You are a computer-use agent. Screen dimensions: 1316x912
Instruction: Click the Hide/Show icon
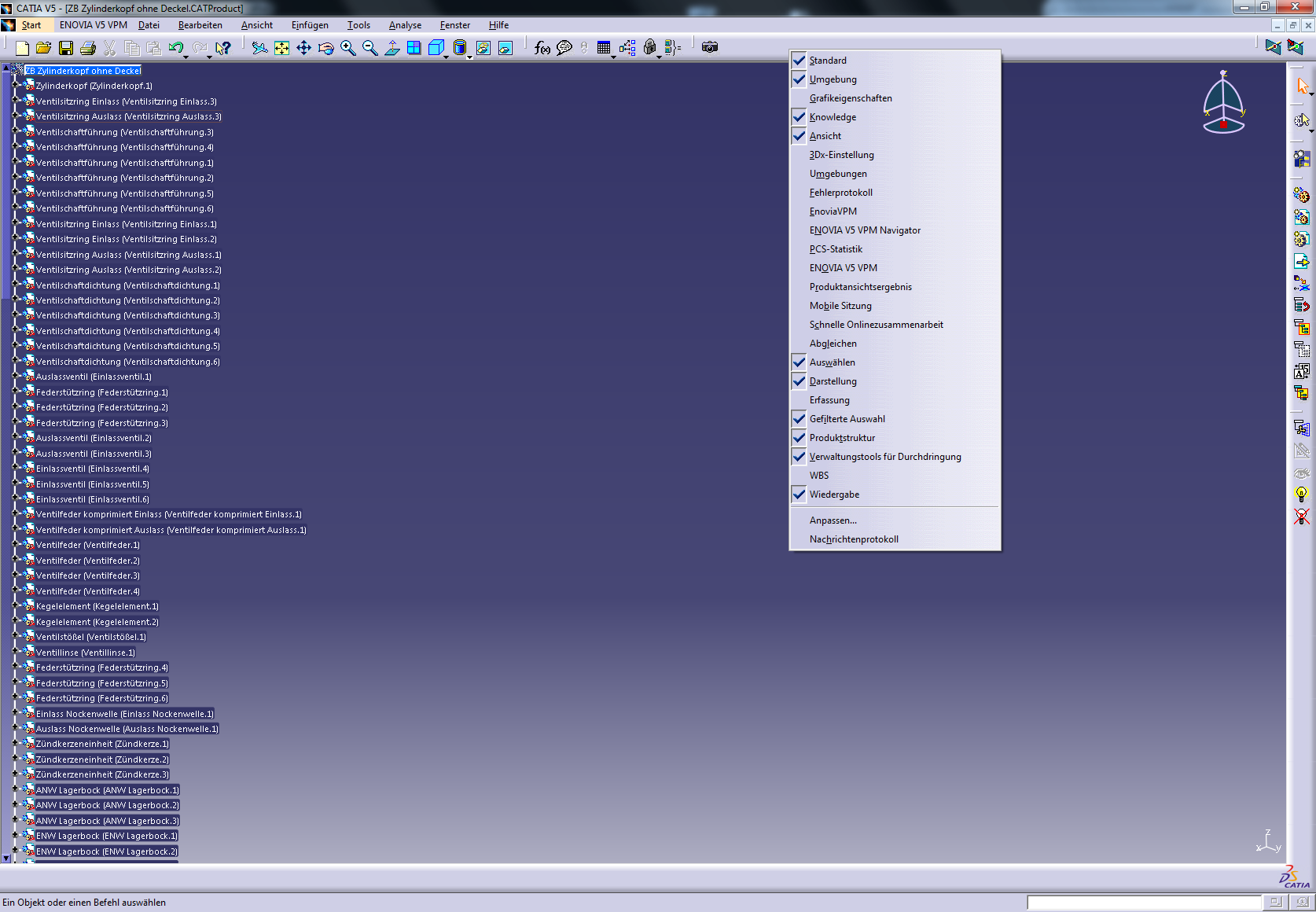point(483,48)
